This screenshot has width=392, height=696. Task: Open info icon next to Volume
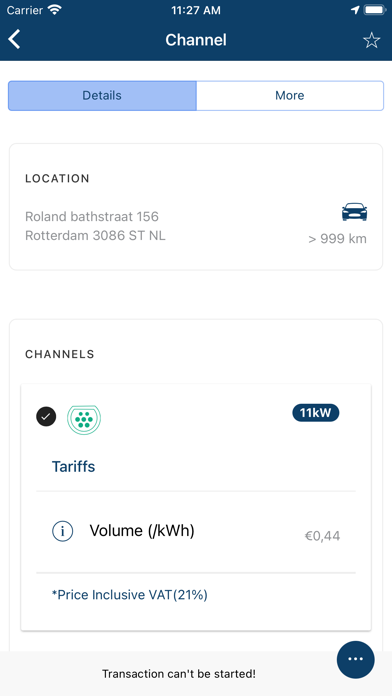click(63, 531)
